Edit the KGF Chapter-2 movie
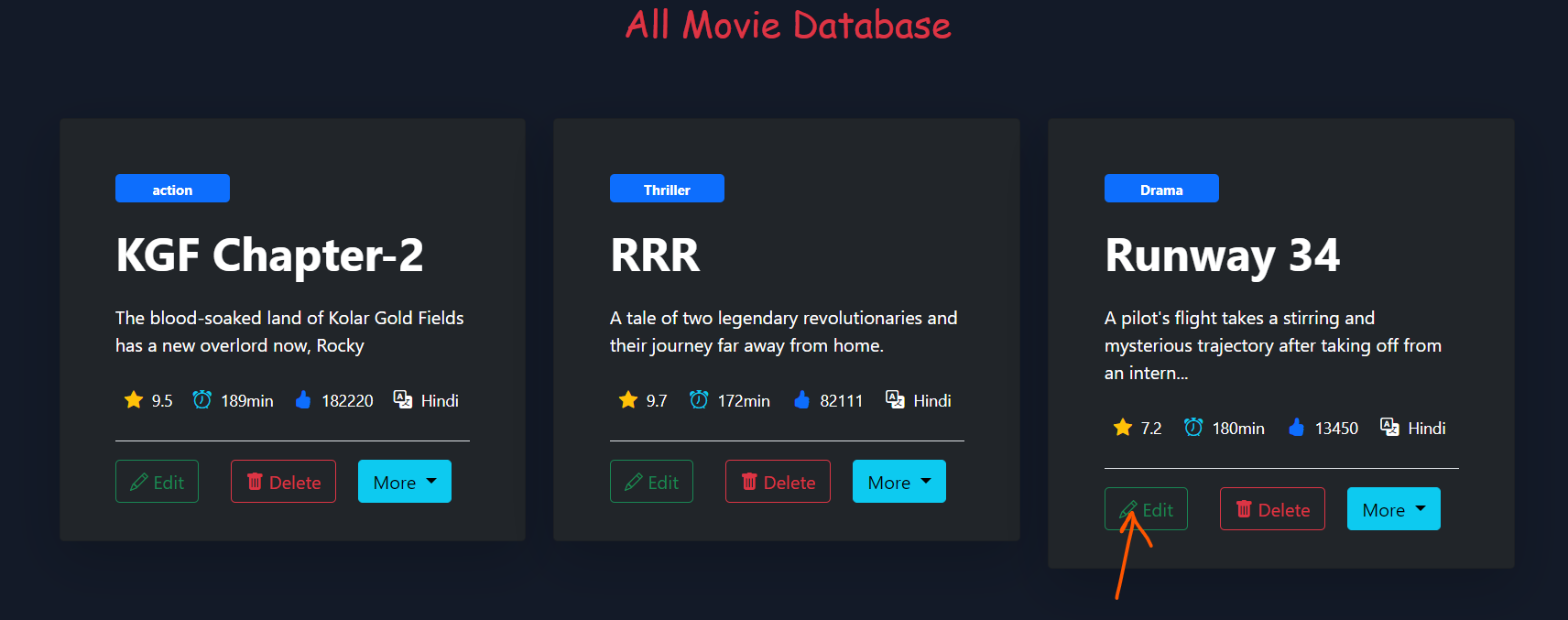Screen dimensions: 1568x620 click(x=157, y=482)
